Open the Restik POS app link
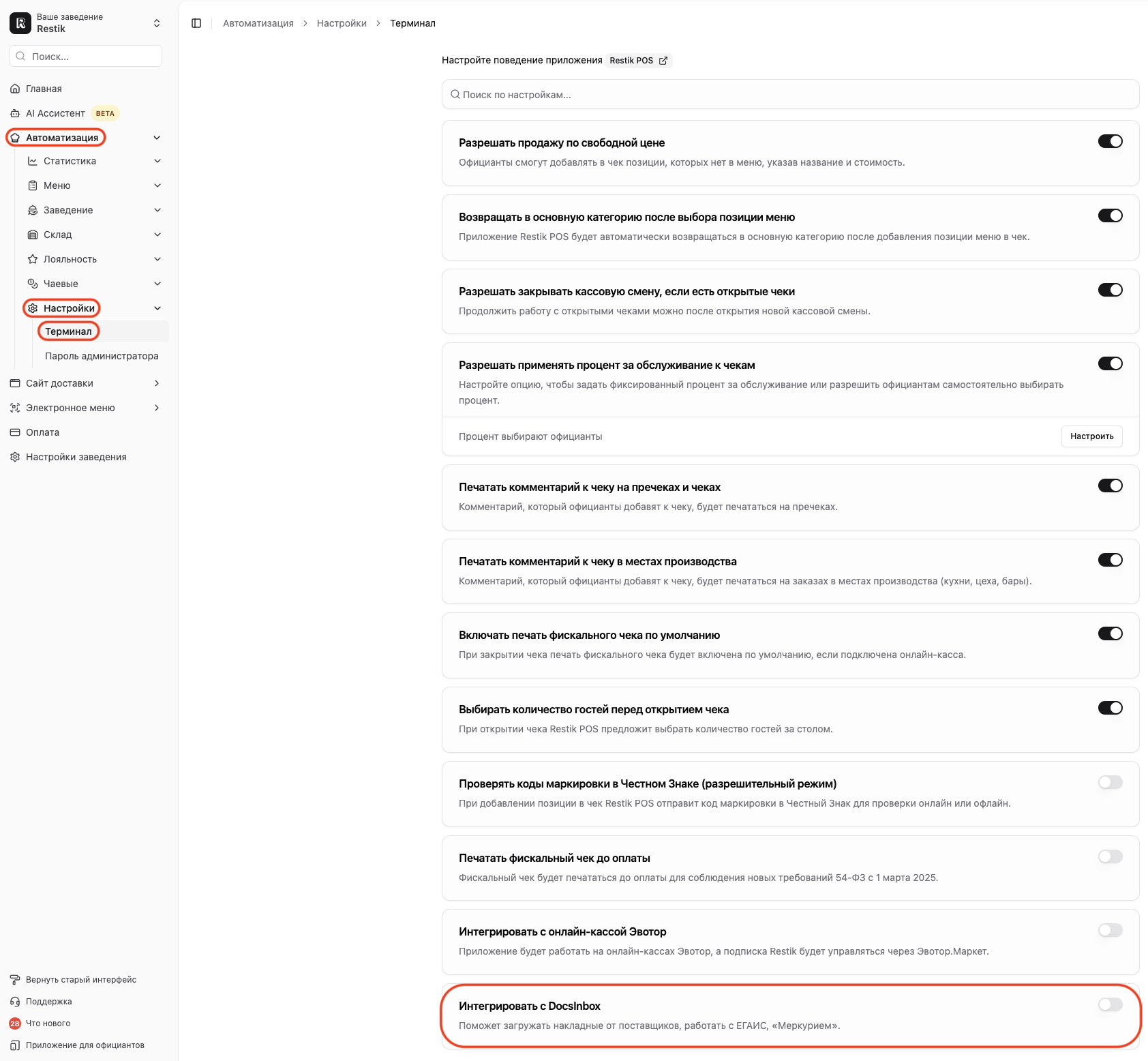 [x=639, y=61]
